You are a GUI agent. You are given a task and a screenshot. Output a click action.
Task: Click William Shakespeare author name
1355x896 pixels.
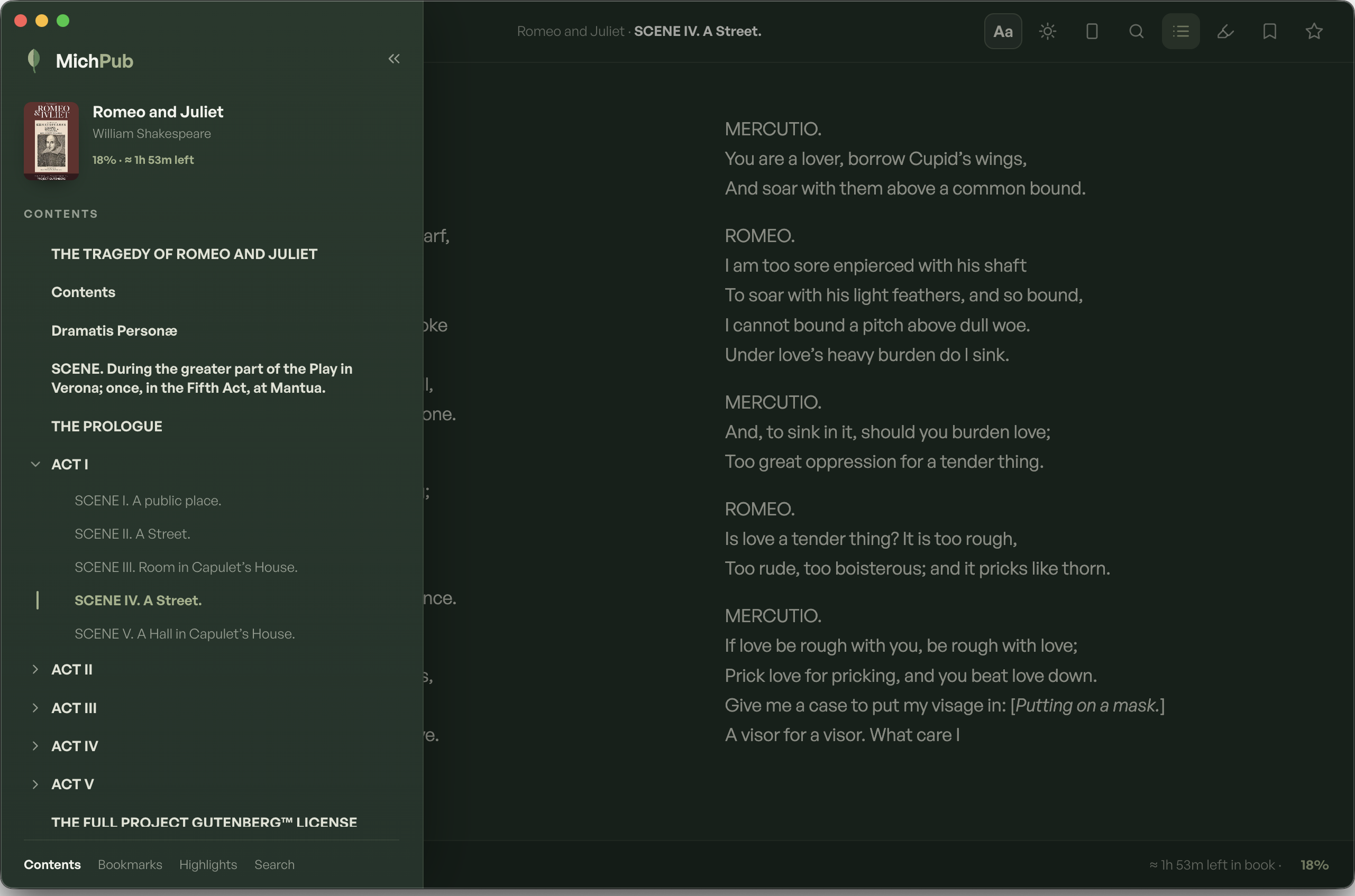151,134
